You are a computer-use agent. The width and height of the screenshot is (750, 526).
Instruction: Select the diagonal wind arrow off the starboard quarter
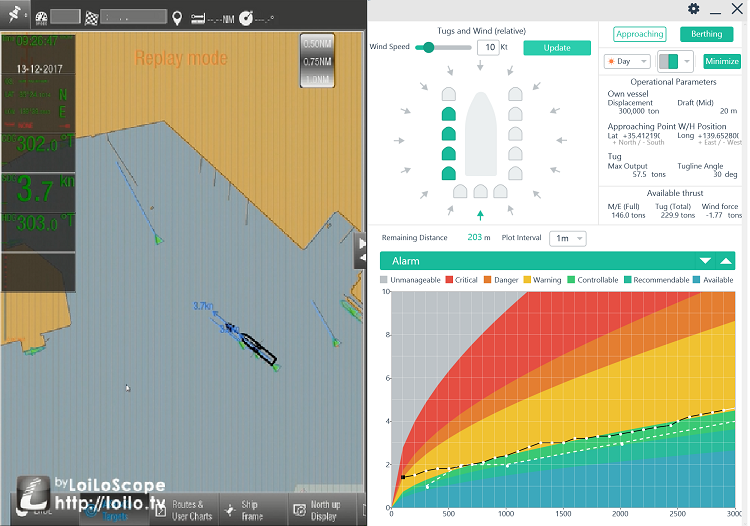click(x=537, y=194)
